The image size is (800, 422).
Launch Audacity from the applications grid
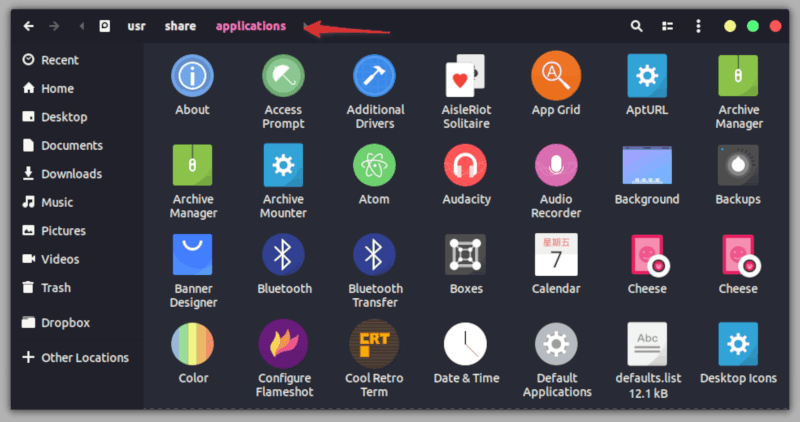click(466, 165)
